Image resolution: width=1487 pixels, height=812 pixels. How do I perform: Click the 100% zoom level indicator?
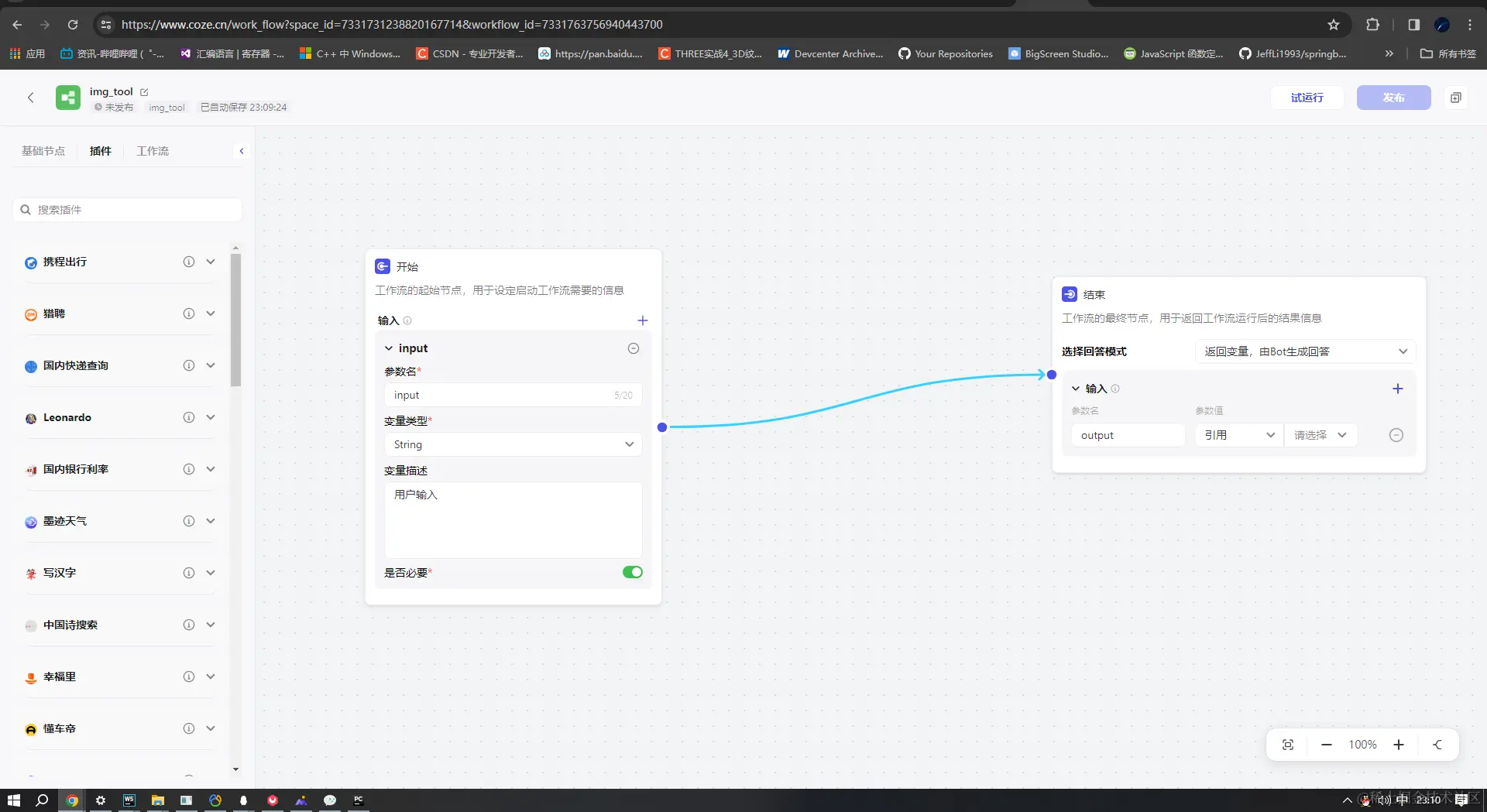[x=1362, y=745]
